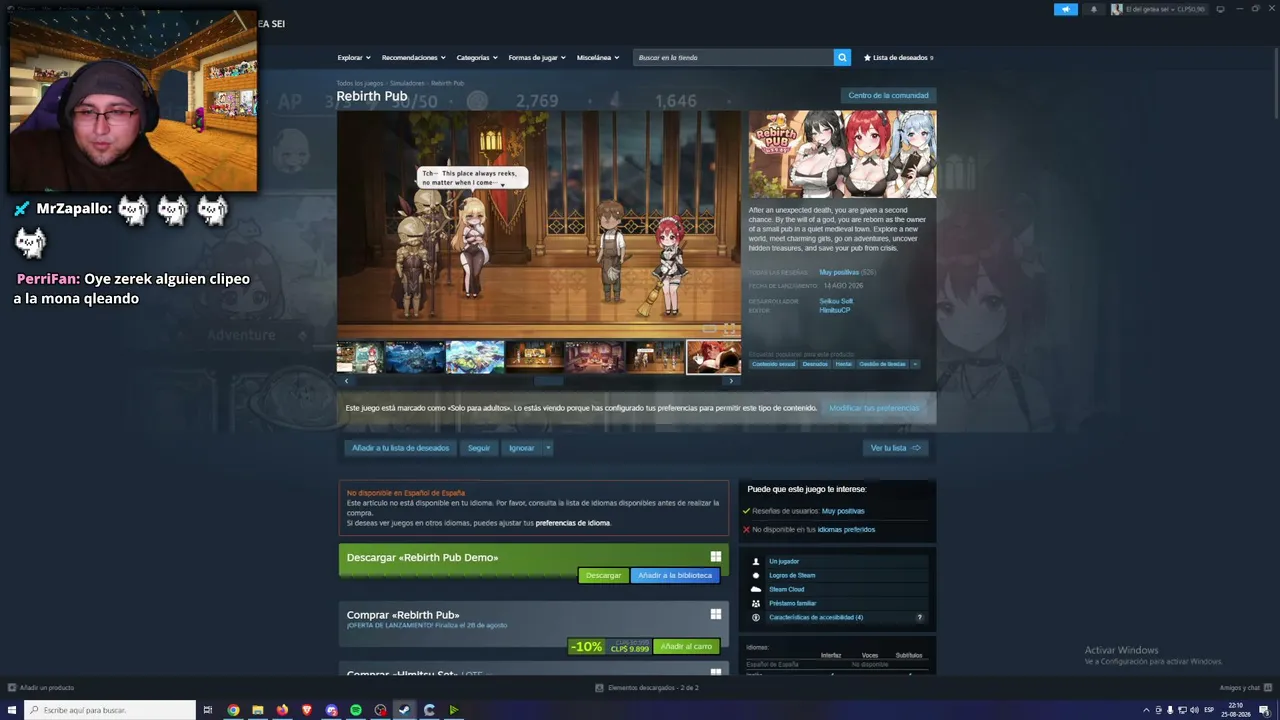
Task: Open the 'Muy positivas' reviews link in summary
Action: [839, 272]
